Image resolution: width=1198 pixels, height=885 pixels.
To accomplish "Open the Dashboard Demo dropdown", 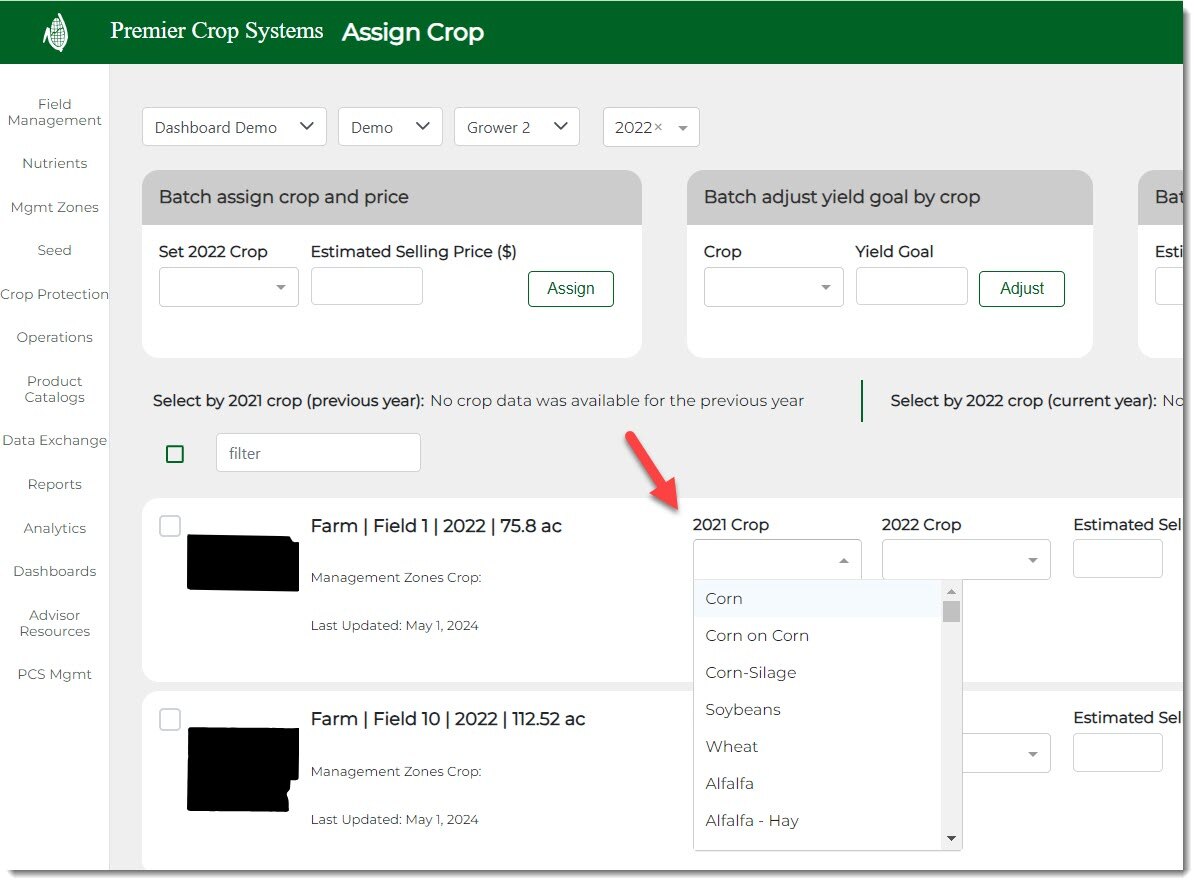I will tap(234, 127).
